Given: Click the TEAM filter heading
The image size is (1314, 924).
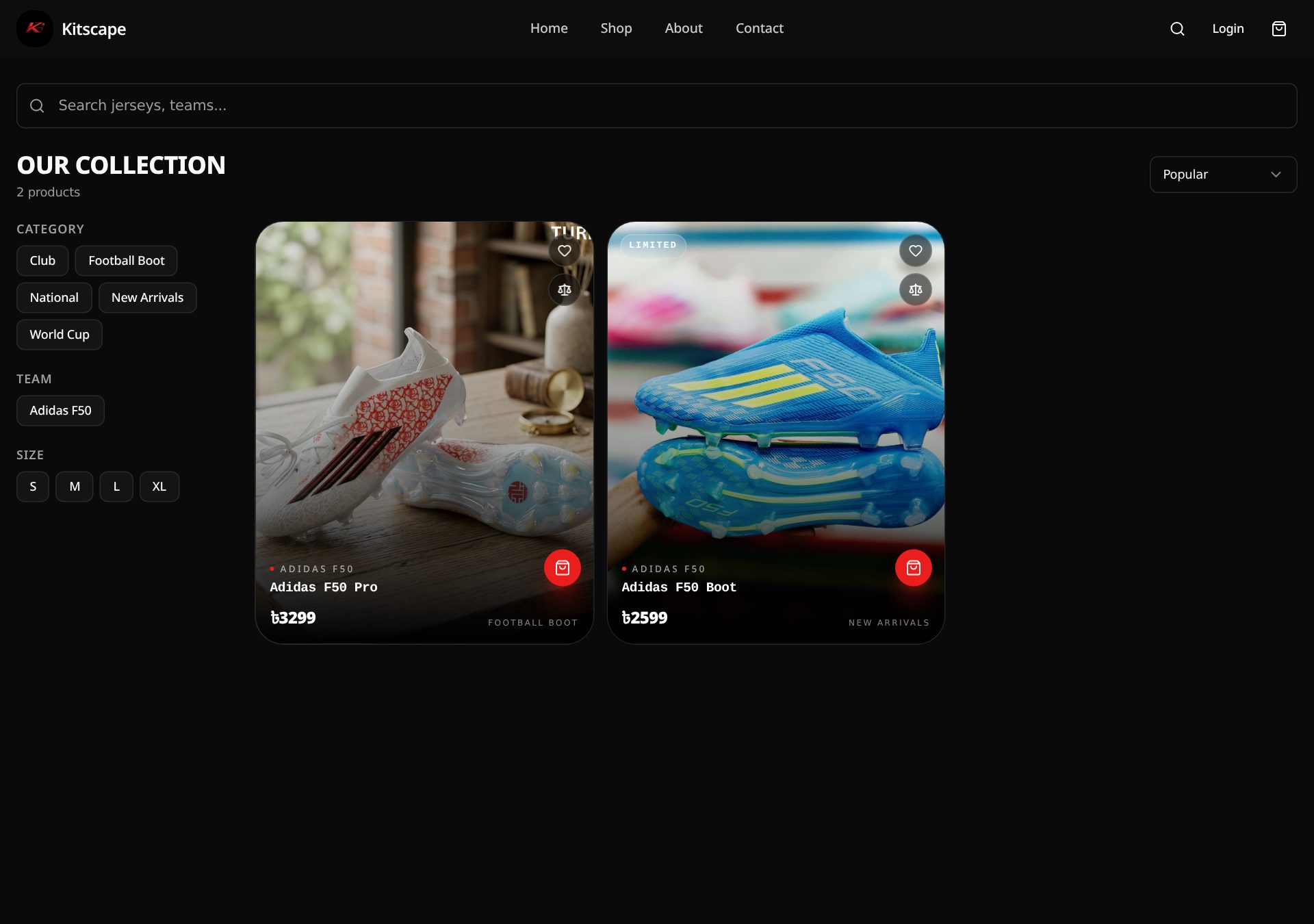Looking at the screenshot, I should click(x=34, y=379).
